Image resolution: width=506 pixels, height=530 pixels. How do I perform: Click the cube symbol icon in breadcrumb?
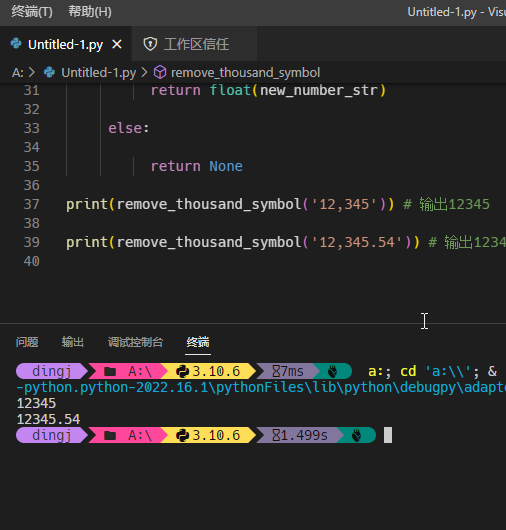[160, 72]
